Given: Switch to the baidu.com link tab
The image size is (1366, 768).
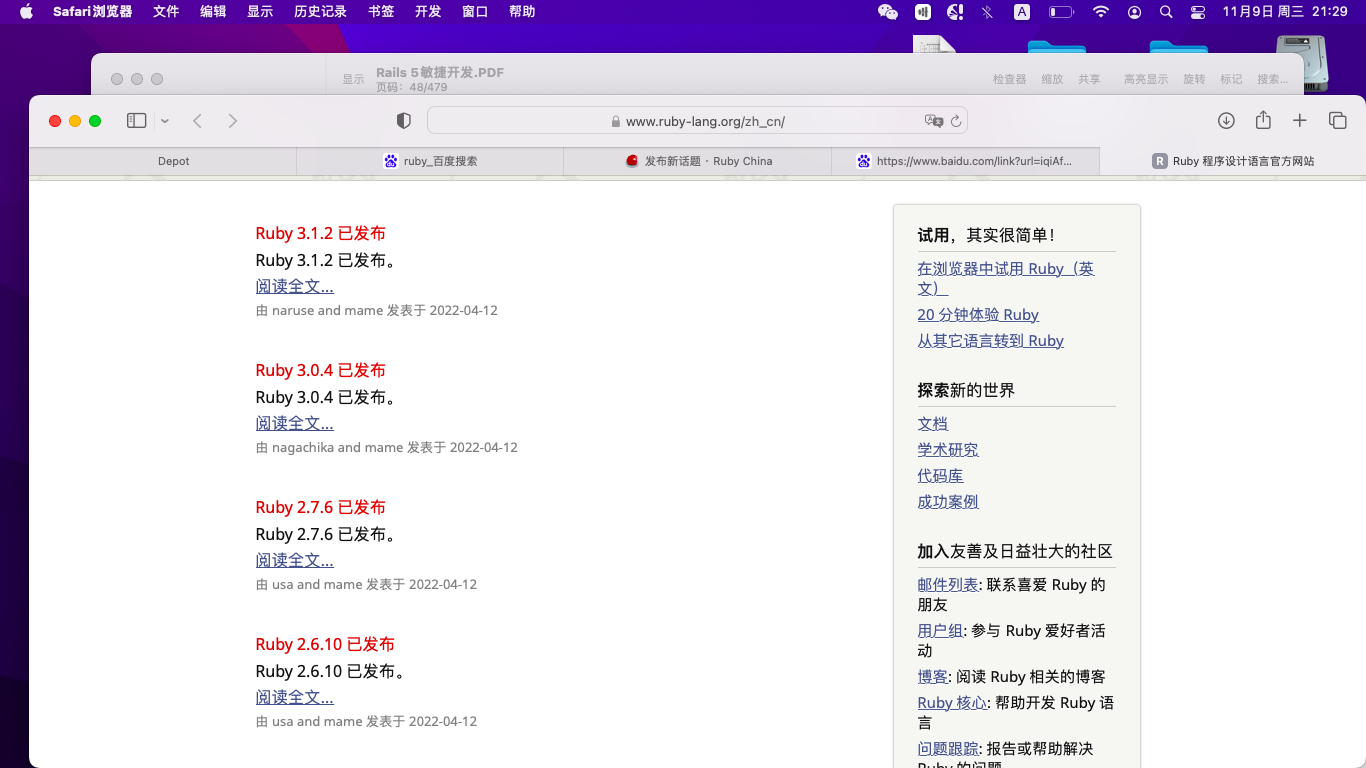Looking at the screenshot, I should point(965,161).
